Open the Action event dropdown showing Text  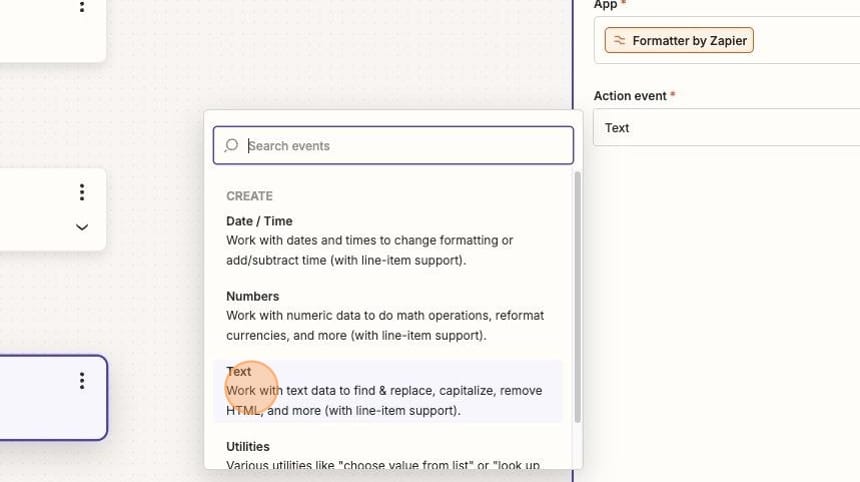726,127
